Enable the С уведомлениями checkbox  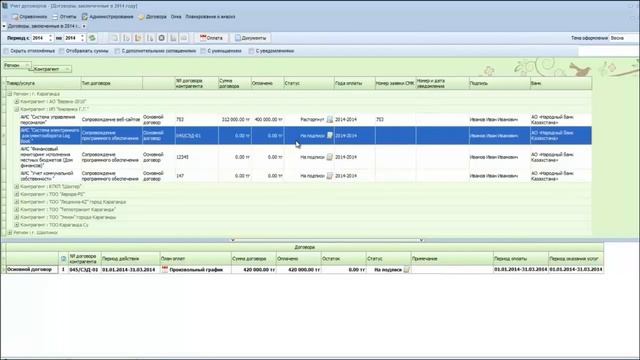(251, 51)
